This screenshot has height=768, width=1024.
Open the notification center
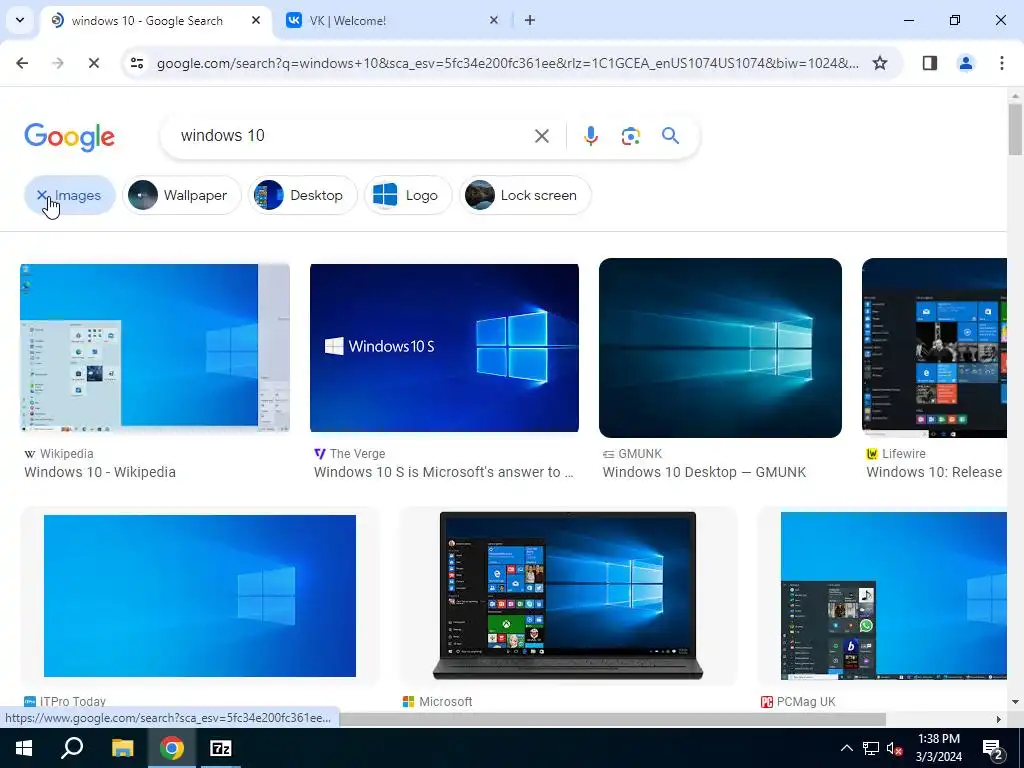click(993, 748)
